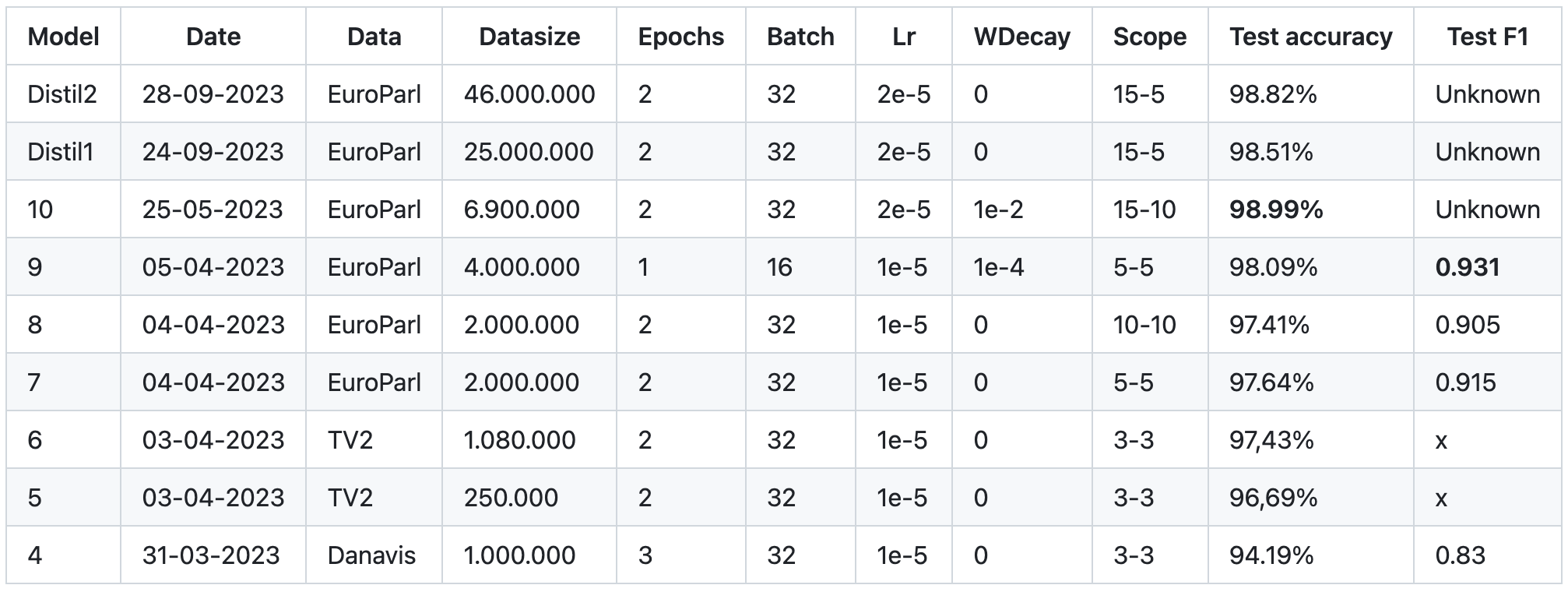Select the Distil1 model cell
This screenshot has width=1568, height=592.
[x=61, y=152]
